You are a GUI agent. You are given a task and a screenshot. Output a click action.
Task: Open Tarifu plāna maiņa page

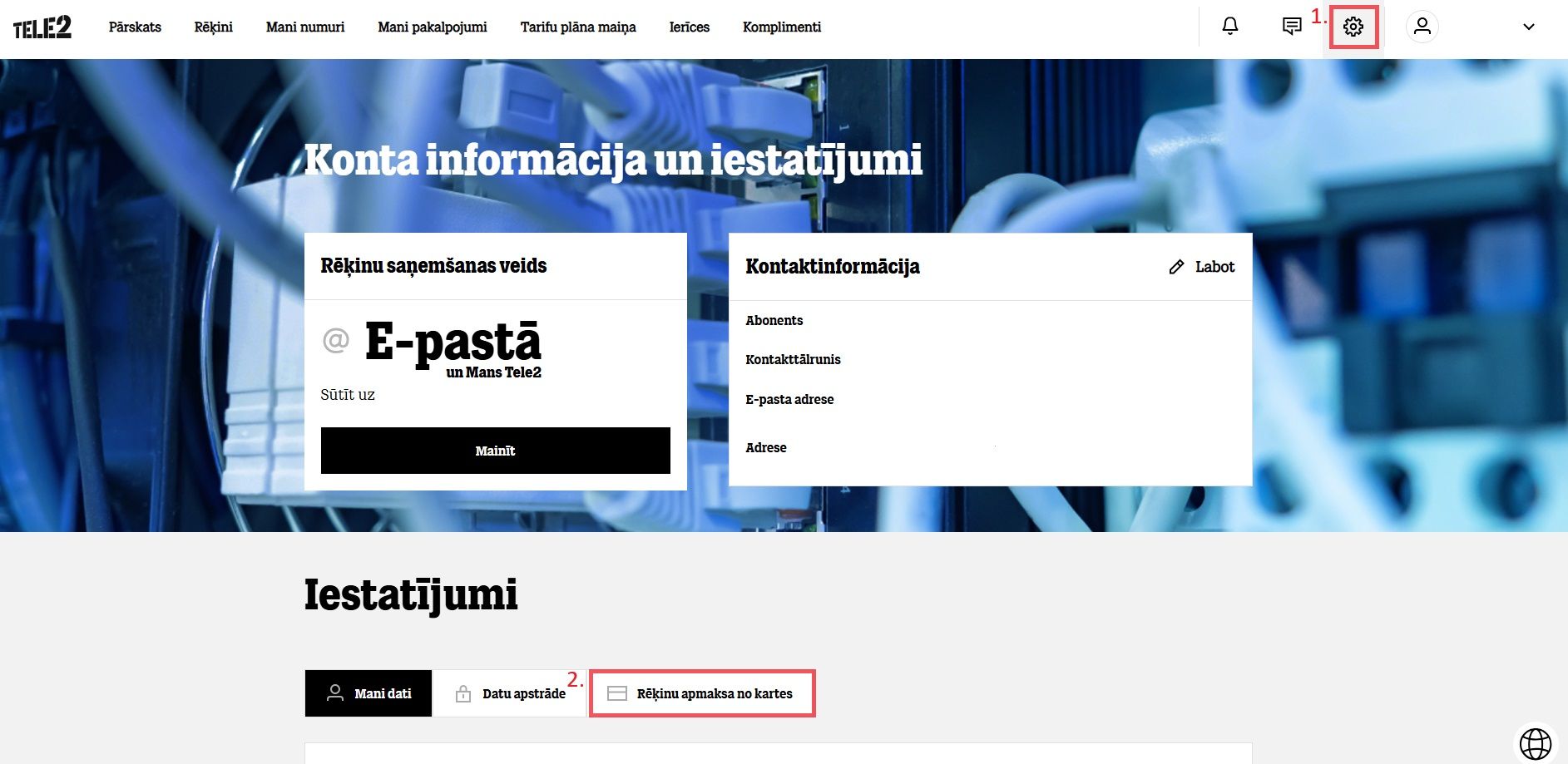[x=578, y=27]
